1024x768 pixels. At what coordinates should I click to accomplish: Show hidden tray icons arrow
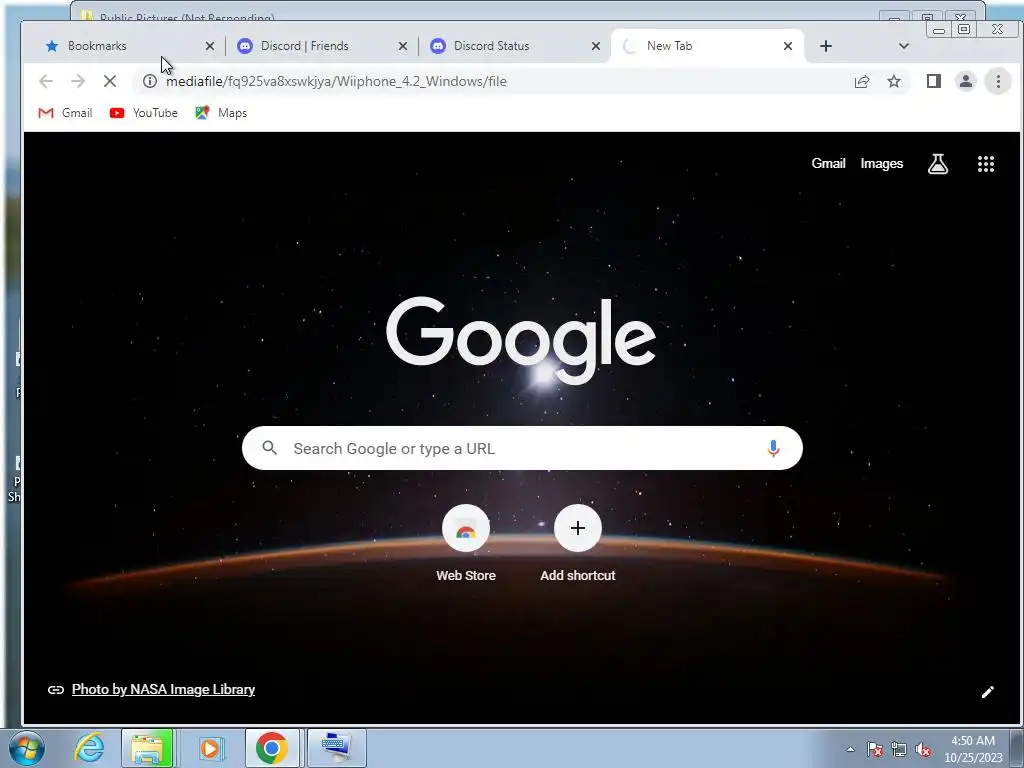850,749
